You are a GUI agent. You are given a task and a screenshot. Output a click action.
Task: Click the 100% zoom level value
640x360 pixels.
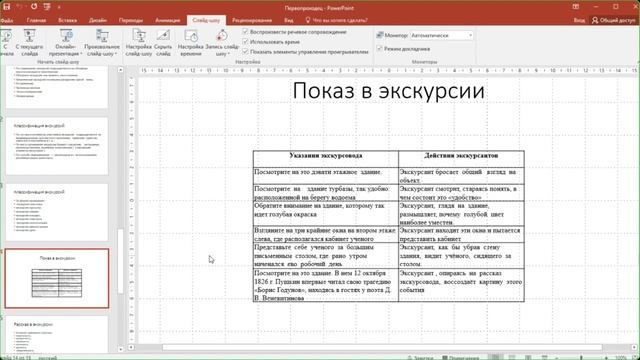tap(621, 358)
